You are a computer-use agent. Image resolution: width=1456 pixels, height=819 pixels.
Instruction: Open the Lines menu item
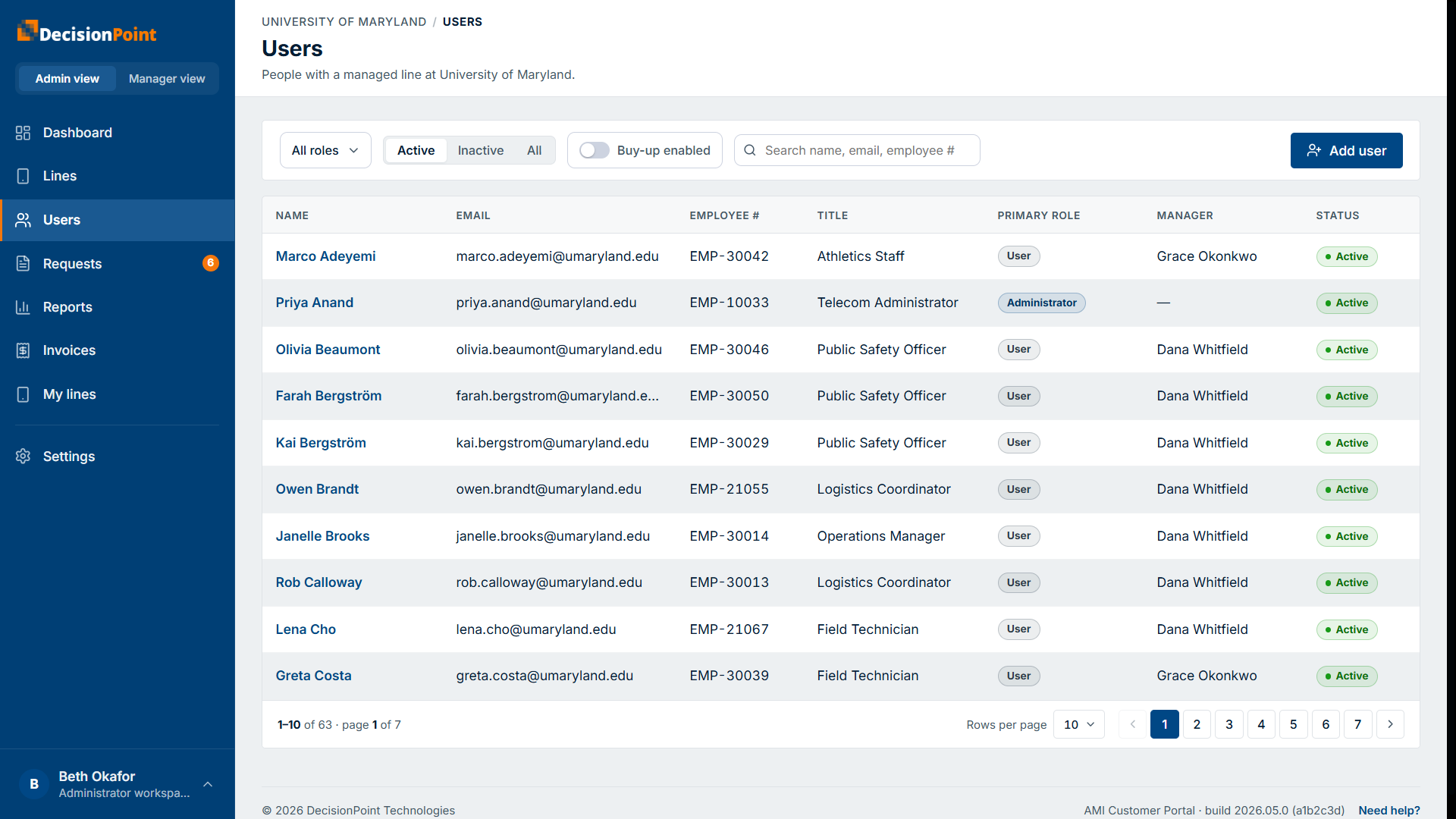point(118,176)
